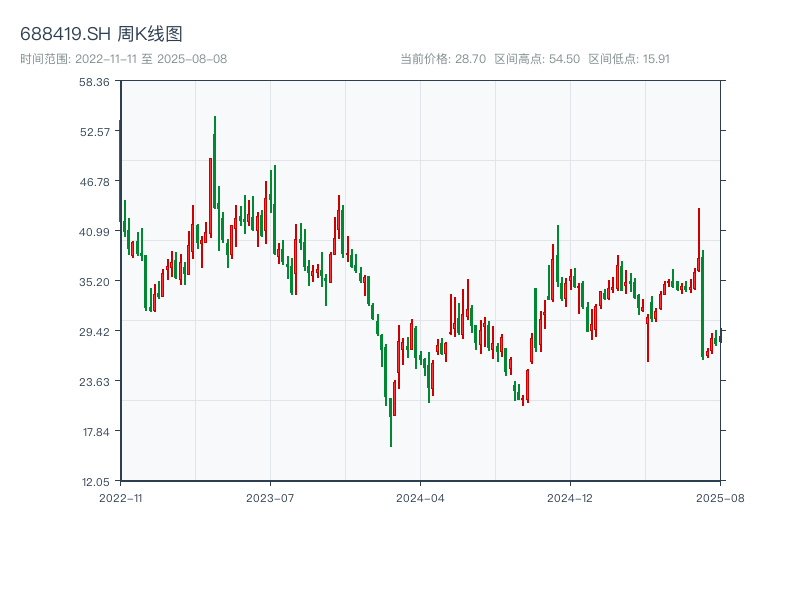Click the y-axis label 46.78
The image size is (800, 600).
point(94,182)
